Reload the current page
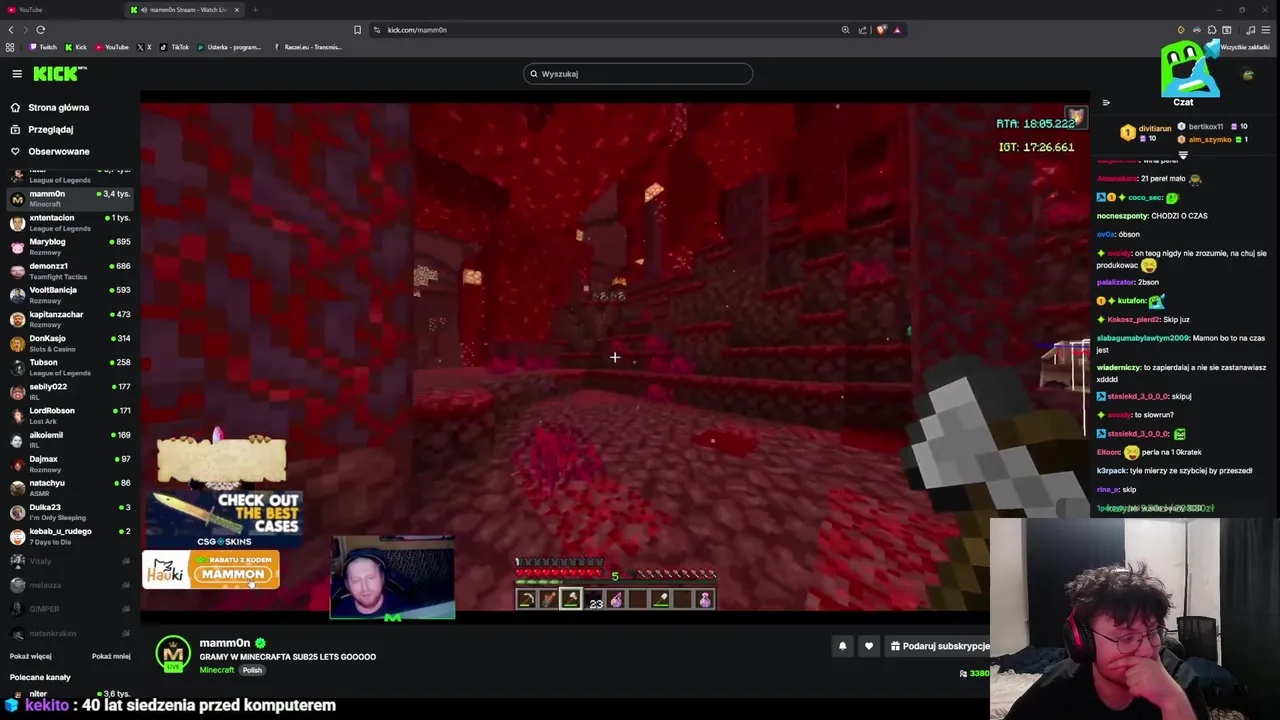This screenshot has width=1280, height=720. pyautogui.click(x=41, y=30)
